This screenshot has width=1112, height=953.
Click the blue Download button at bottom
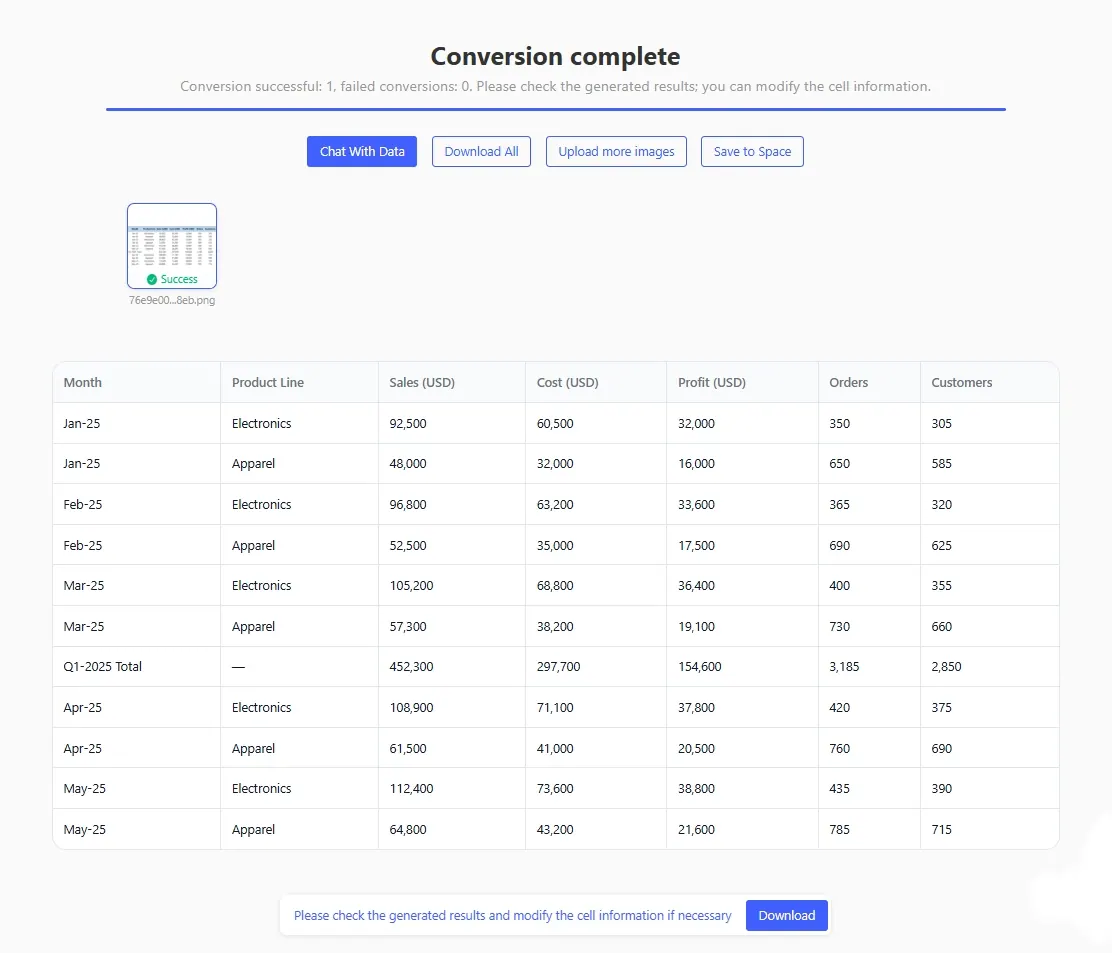pyautogui.click(x=786, y=915)
